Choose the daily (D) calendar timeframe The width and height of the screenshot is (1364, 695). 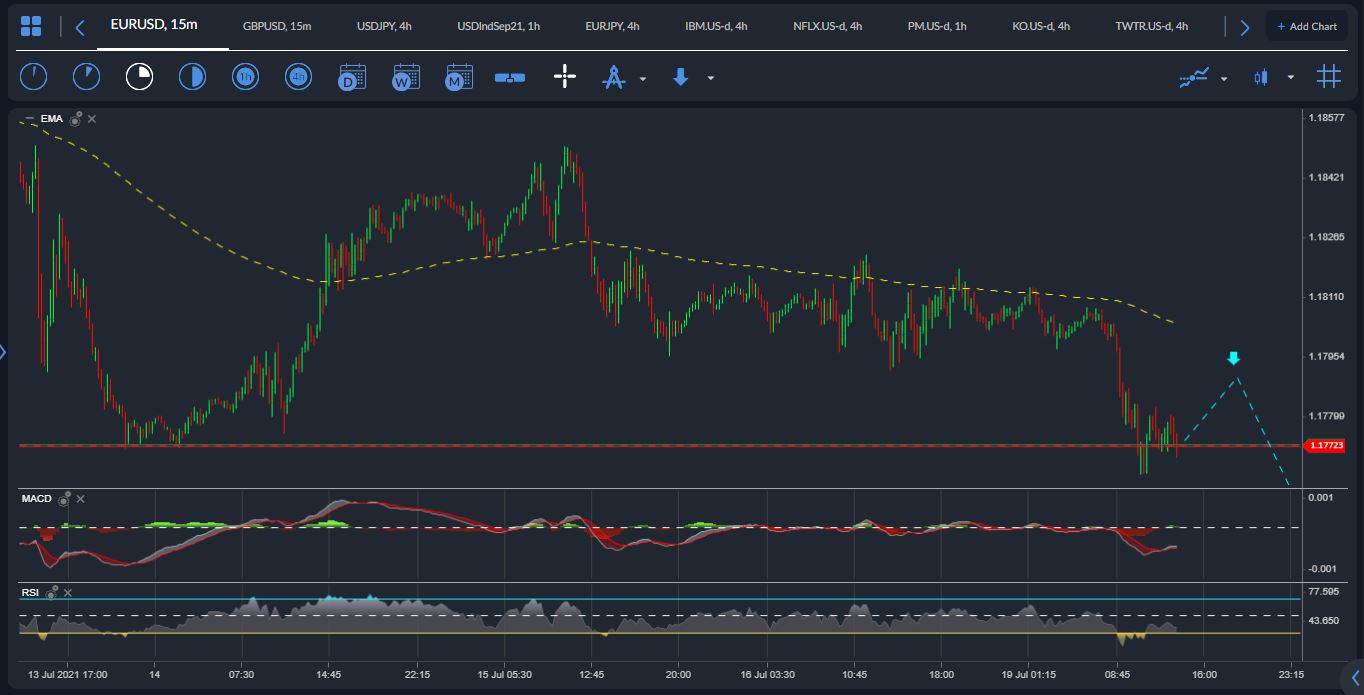coord(352,77)
